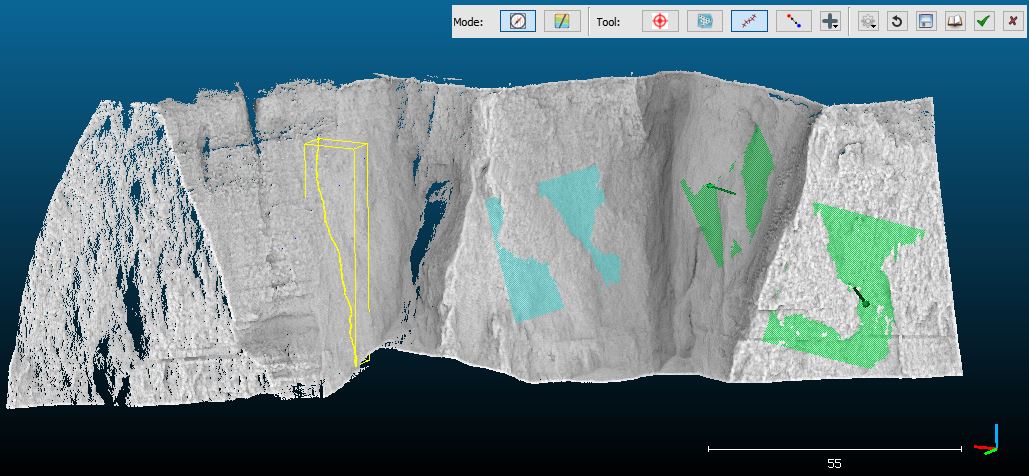Switch to Map mode
This screenshot has height=476, width=1029.
(x=562, y=21)
